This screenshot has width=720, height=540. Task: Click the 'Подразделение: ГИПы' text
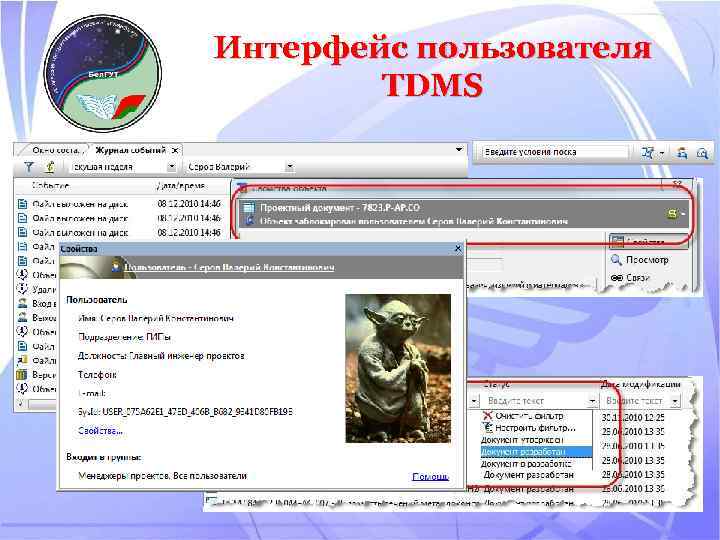pyautogui.click(x=124, y=337)
